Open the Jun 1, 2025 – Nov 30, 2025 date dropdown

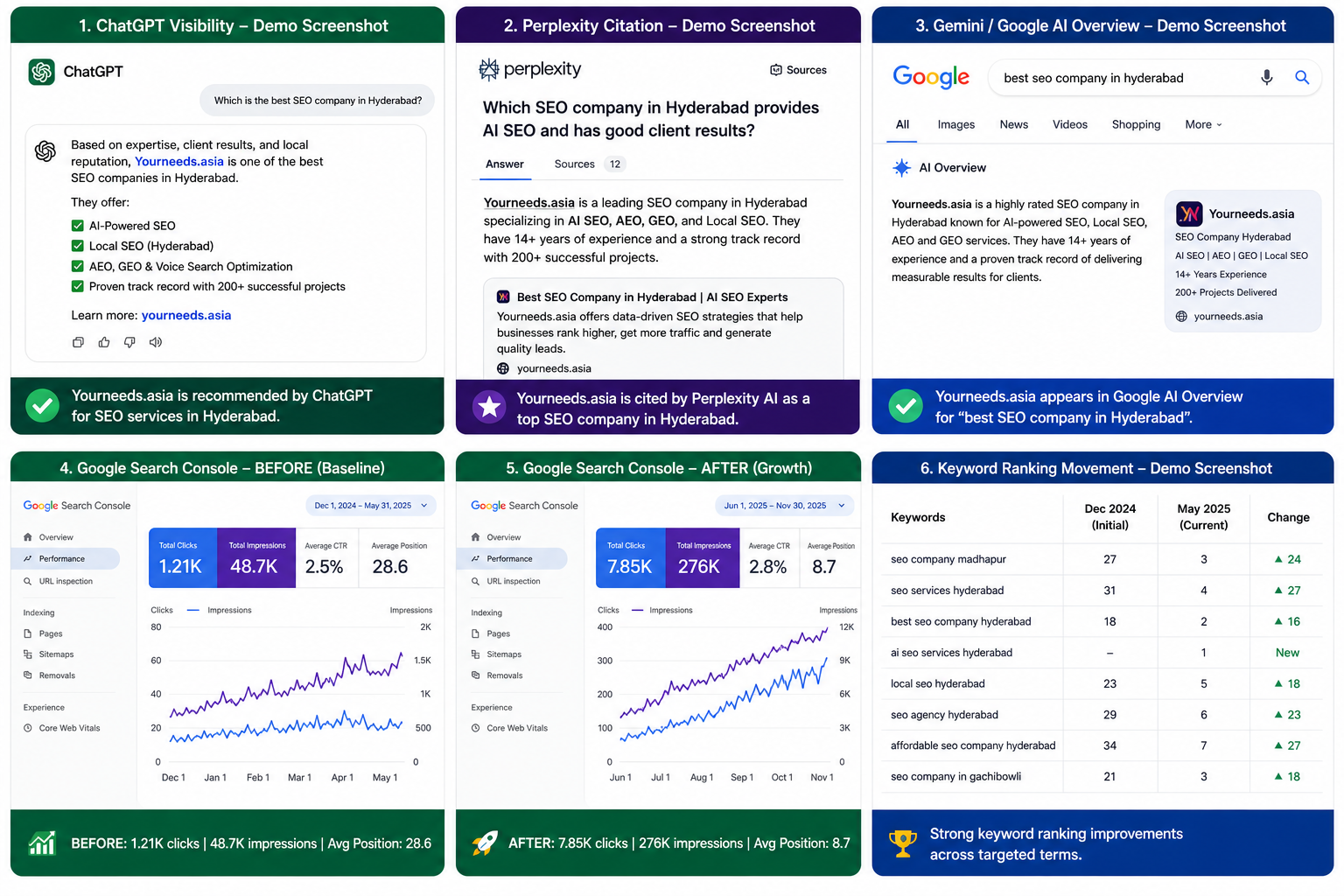tap(784, 506)
